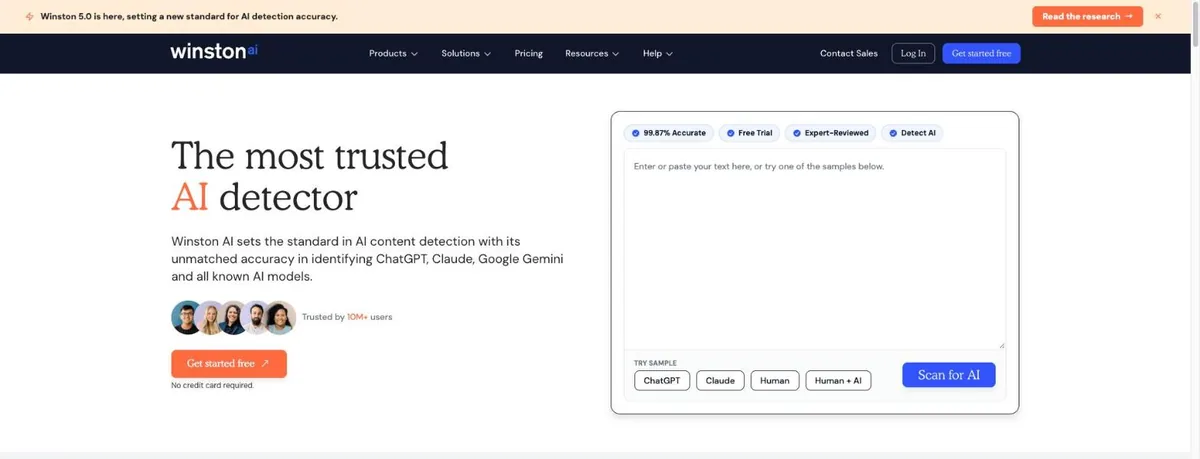Click the Expert-Reviewed badge
1200x459 pixels.
(x=831, y=133)
